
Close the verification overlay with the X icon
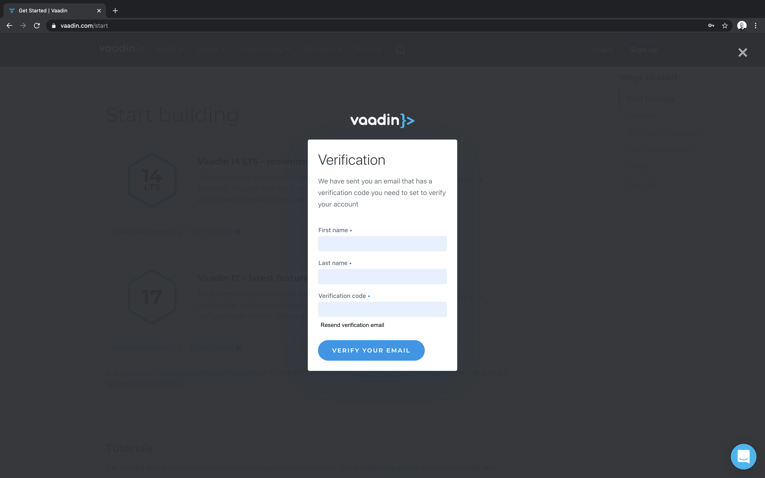742,52
